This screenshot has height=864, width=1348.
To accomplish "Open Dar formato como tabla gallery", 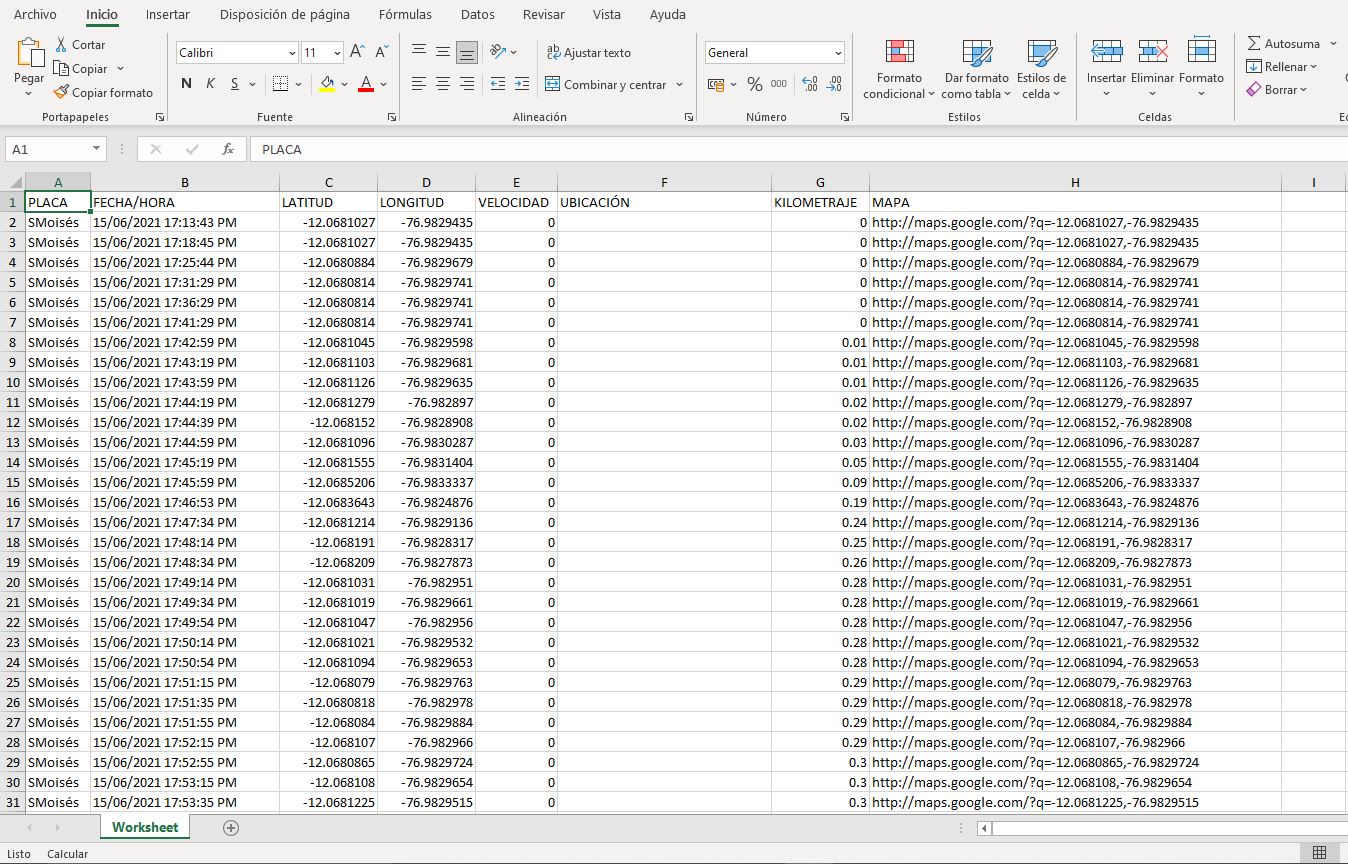I will pos(976,68).
